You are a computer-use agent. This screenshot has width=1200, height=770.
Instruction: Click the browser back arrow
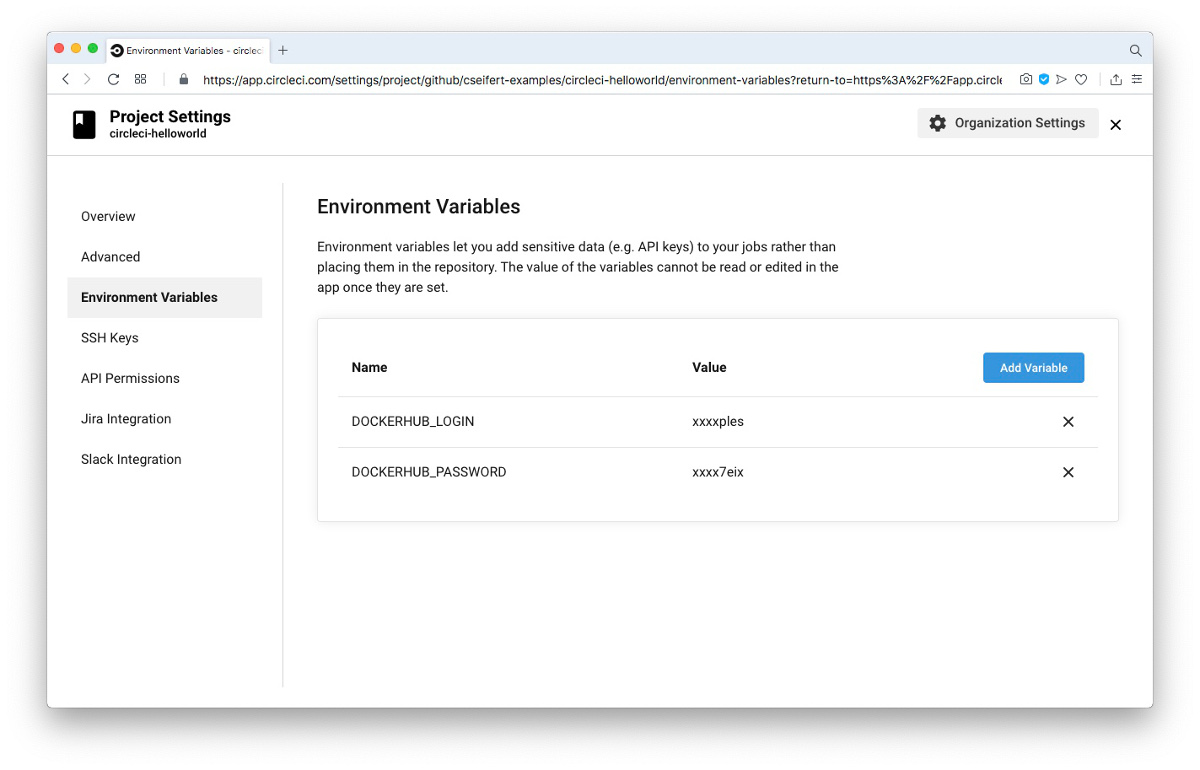point(66,79)
